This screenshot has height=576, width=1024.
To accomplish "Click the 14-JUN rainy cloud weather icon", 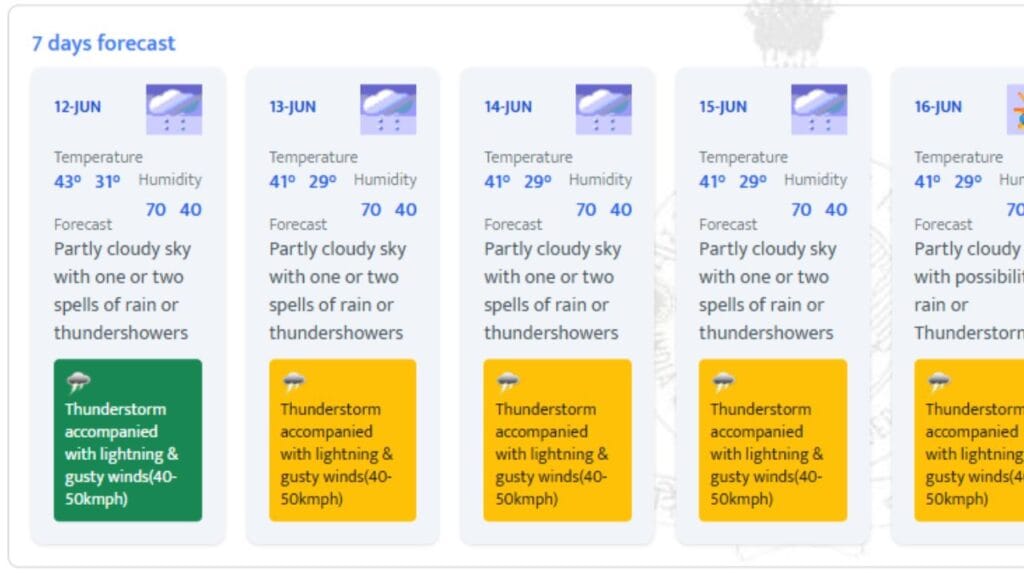I will point(603,109).
